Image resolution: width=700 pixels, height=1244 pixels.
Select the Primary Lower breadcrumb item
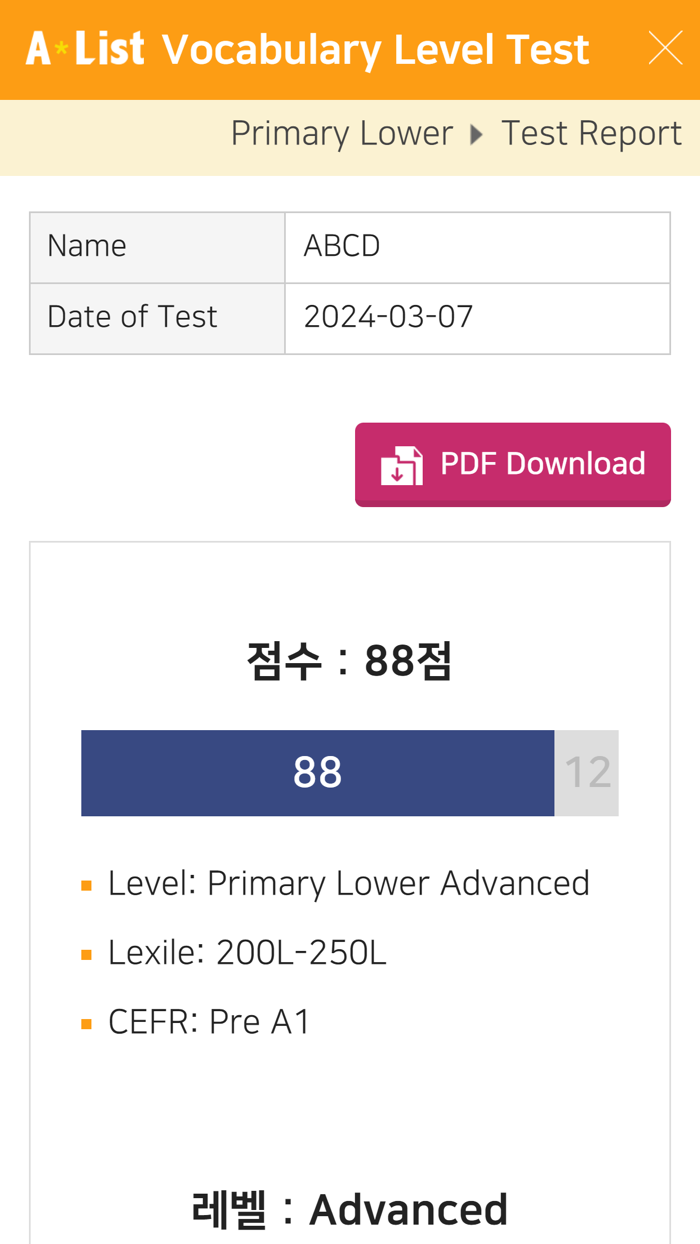pos(342,132)
